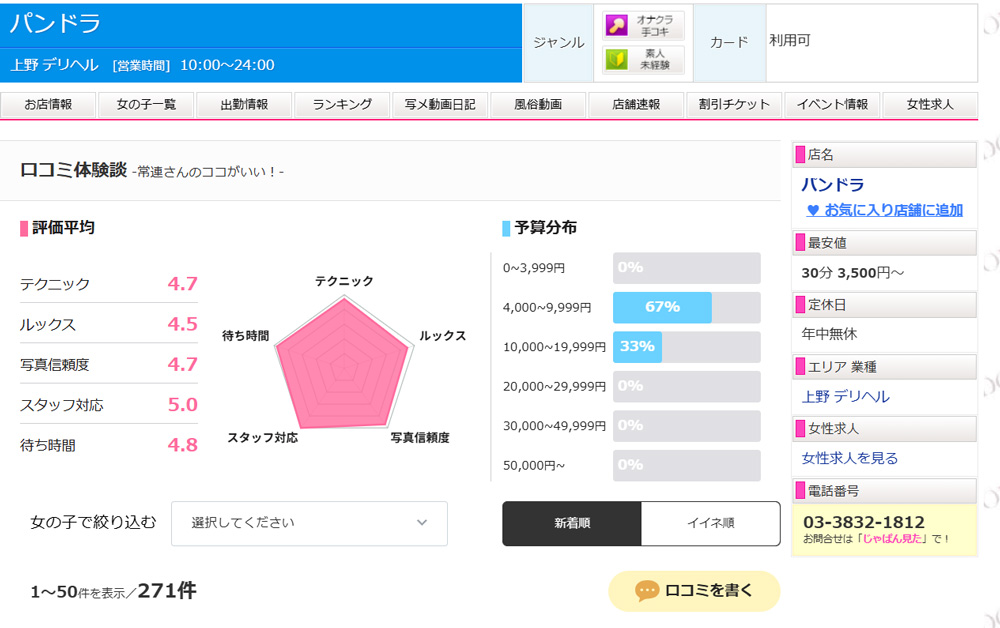Open the お店情報 tab
The height and width of the screenshot is (628, 1000).
[48, 105]
